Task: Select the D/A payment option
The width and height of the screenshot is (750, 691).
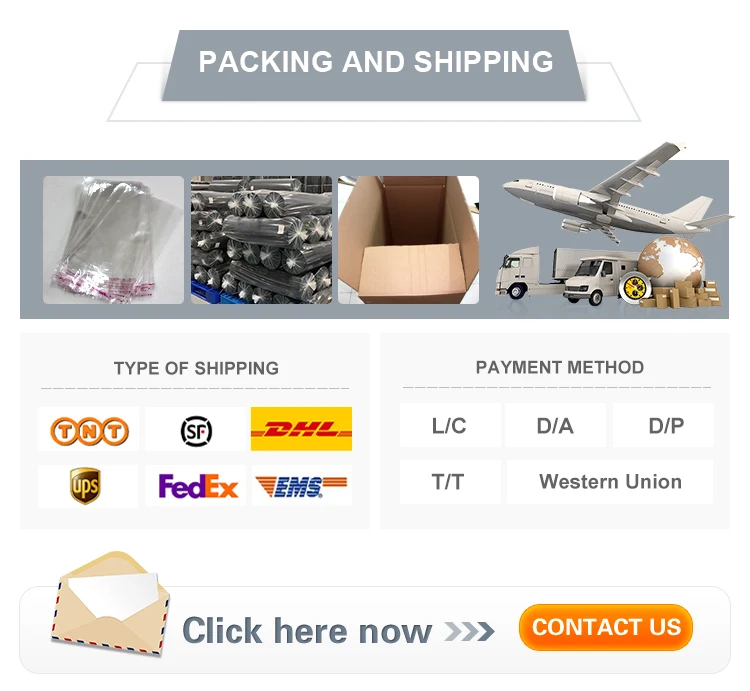Action: [x=555, y=425]
